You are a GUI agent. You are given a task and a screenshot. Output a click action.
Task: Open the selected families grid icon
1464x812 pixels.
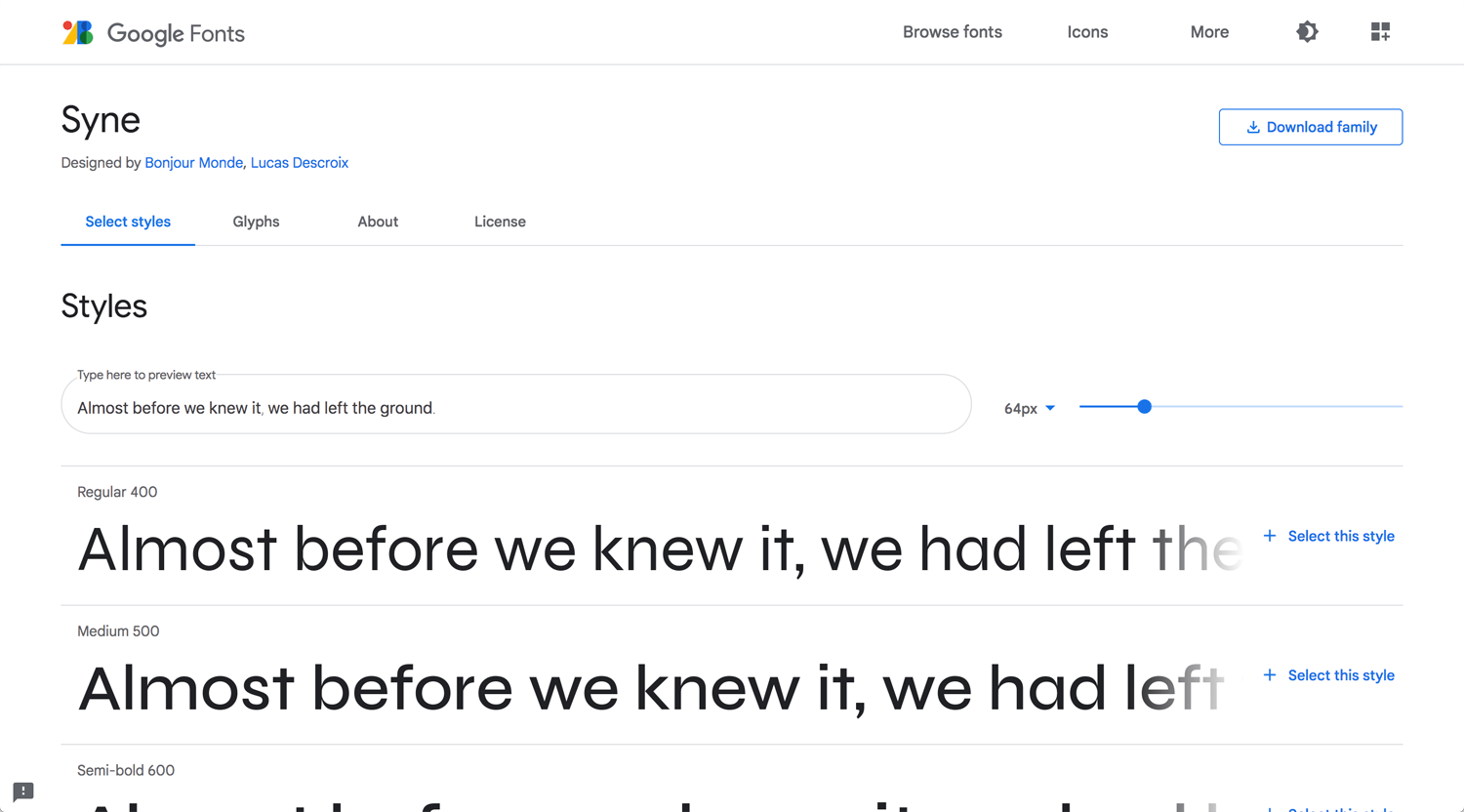pos(1380,32)
